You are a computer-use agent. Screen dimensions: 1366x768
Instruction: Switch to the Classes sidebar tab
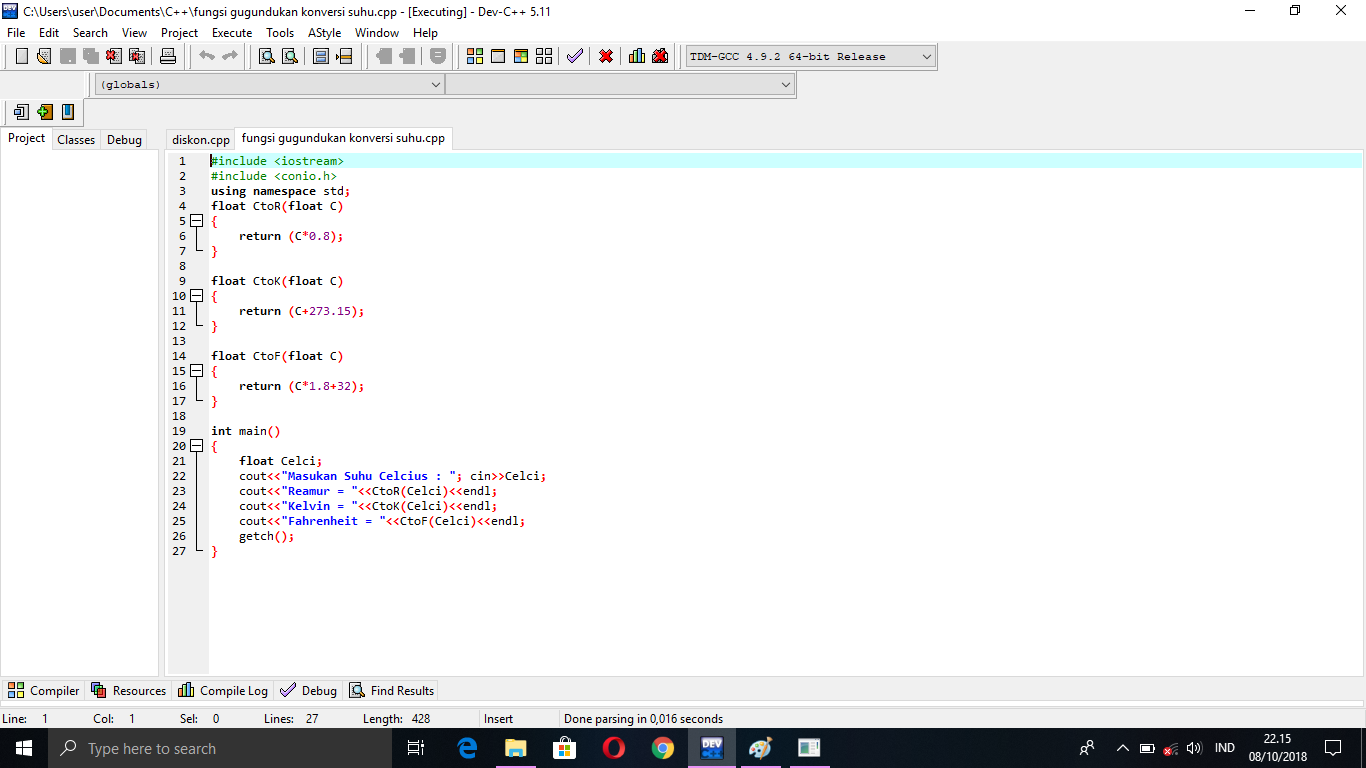pos(75,139)
